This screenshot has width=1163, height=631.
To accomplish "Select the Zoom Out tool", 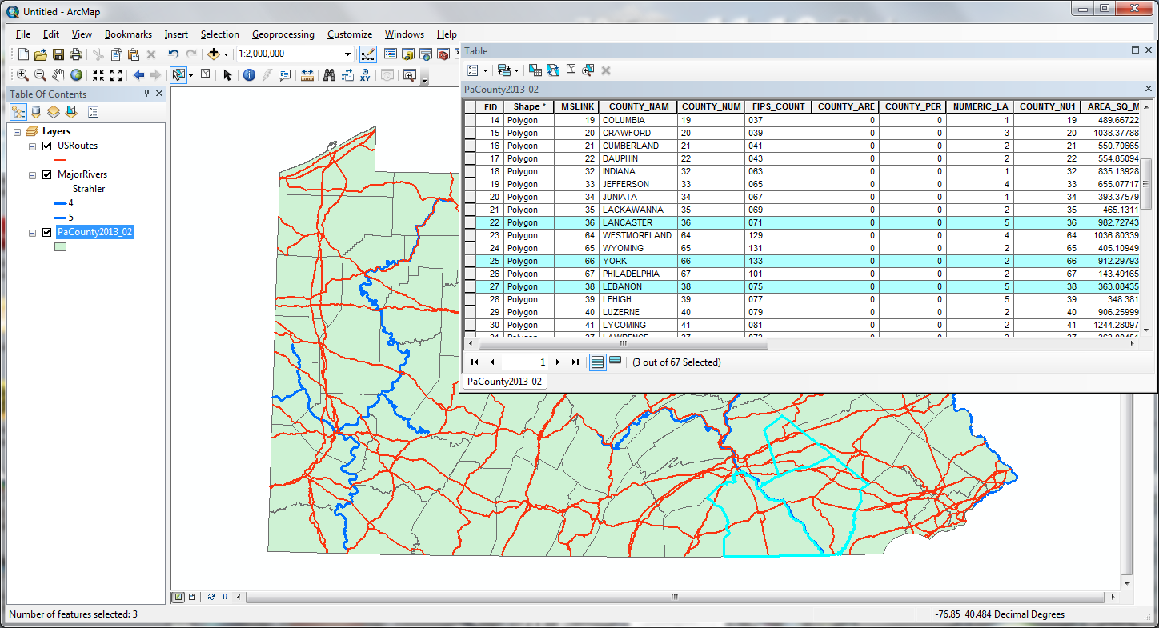I will point(40,76).
